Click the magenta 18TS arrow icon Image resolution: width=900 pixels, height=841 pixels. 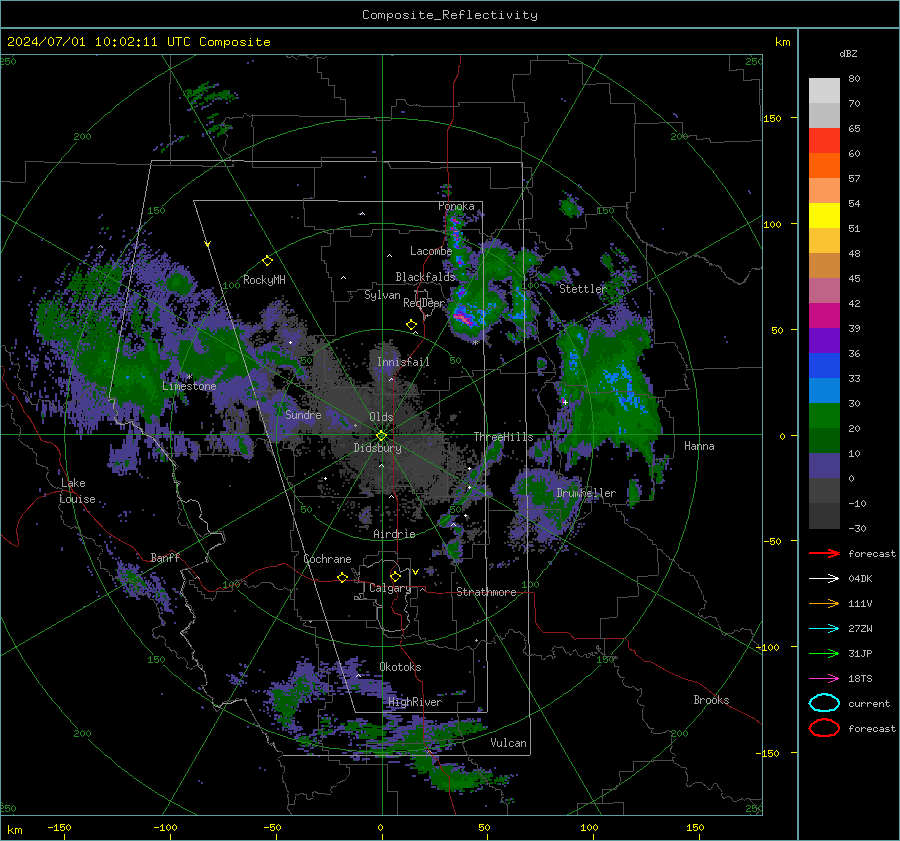click(824, 679)
